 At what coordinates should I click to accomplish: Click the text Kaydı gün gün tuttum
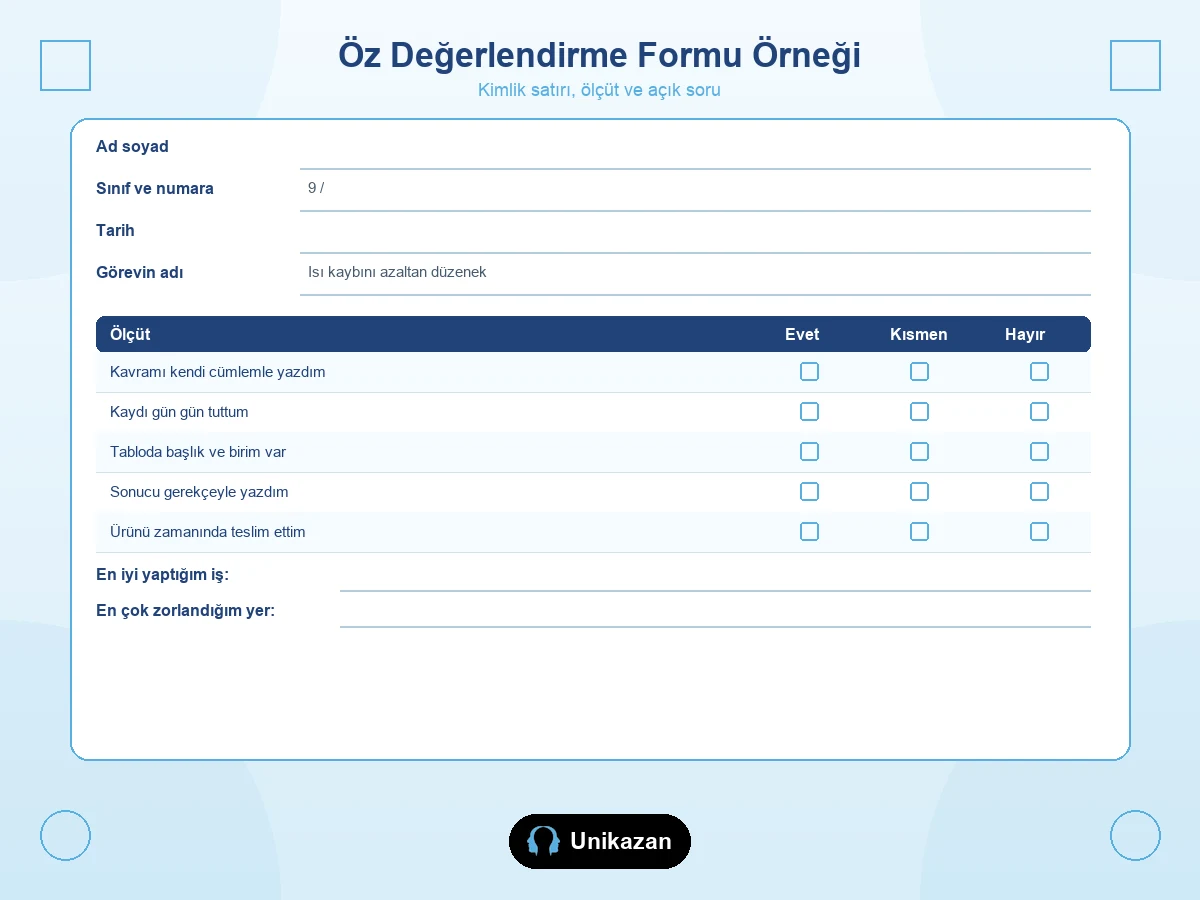pyautogui.click(x=179, y=412)
